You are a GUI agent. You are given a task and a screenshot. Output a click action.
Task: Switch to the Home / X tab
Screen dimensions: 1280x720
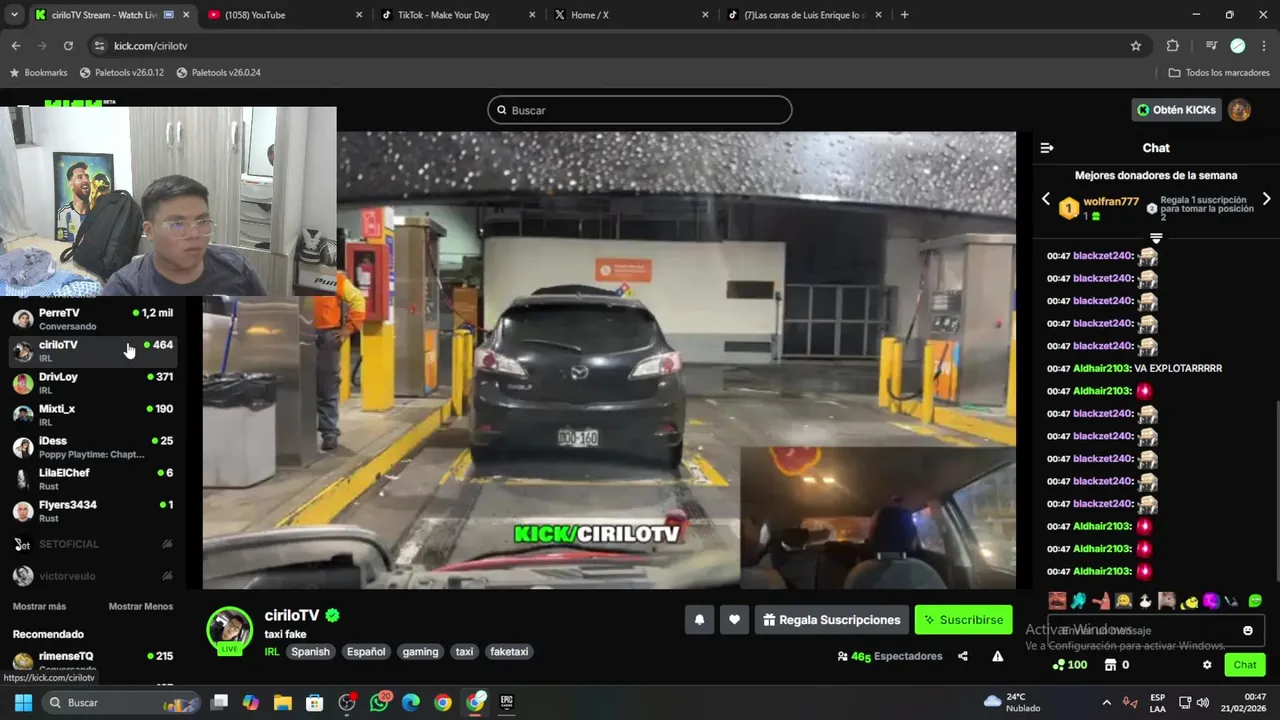[x=630, y=15]
